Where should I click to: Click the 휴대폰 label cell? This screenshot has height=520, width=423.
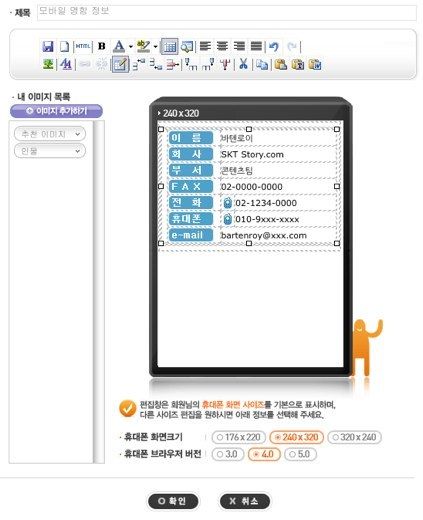pyautogui.click(x=191, y=219)
